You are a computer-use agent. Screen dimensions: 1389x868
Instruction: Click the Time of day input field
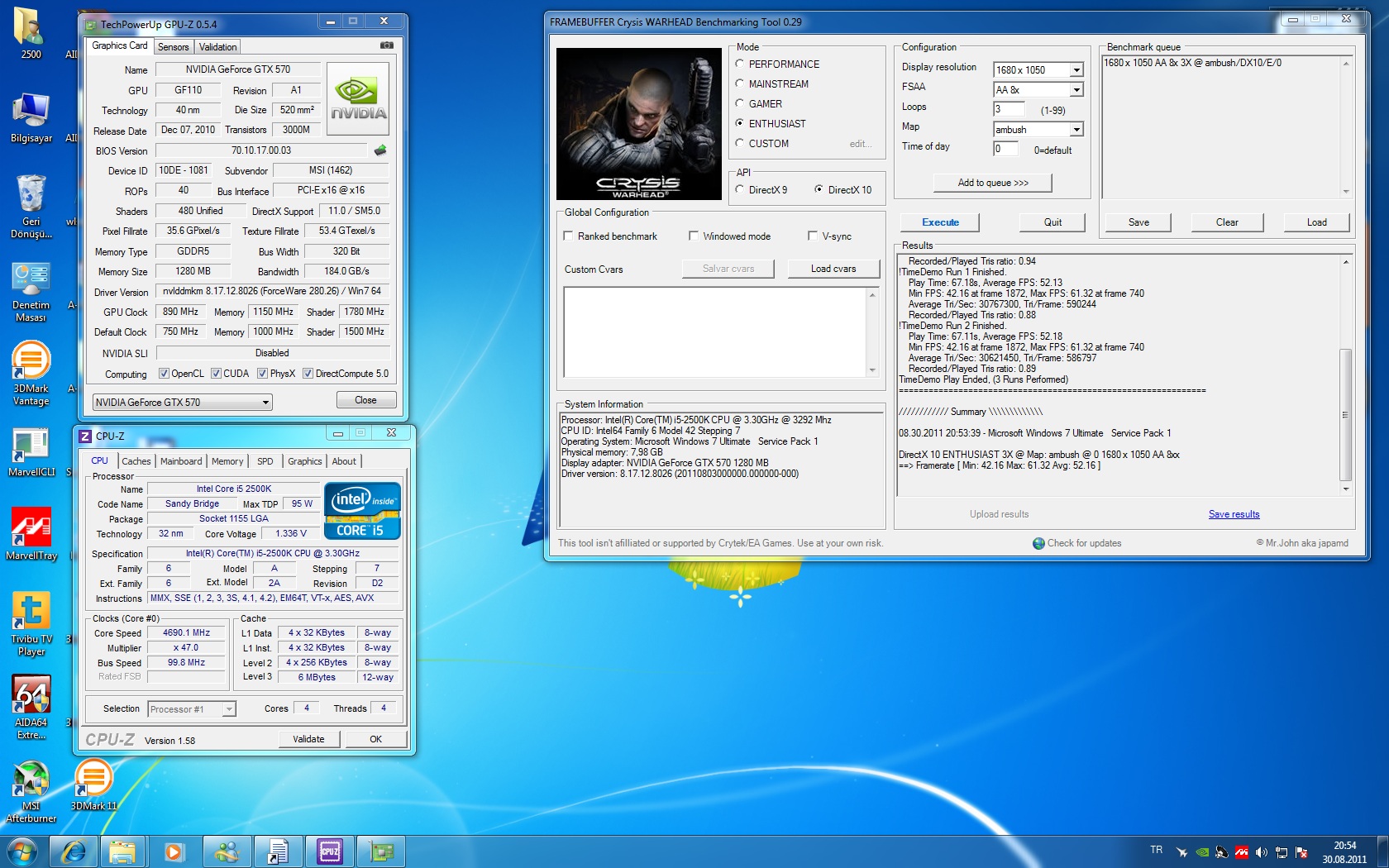[1005, 149]
